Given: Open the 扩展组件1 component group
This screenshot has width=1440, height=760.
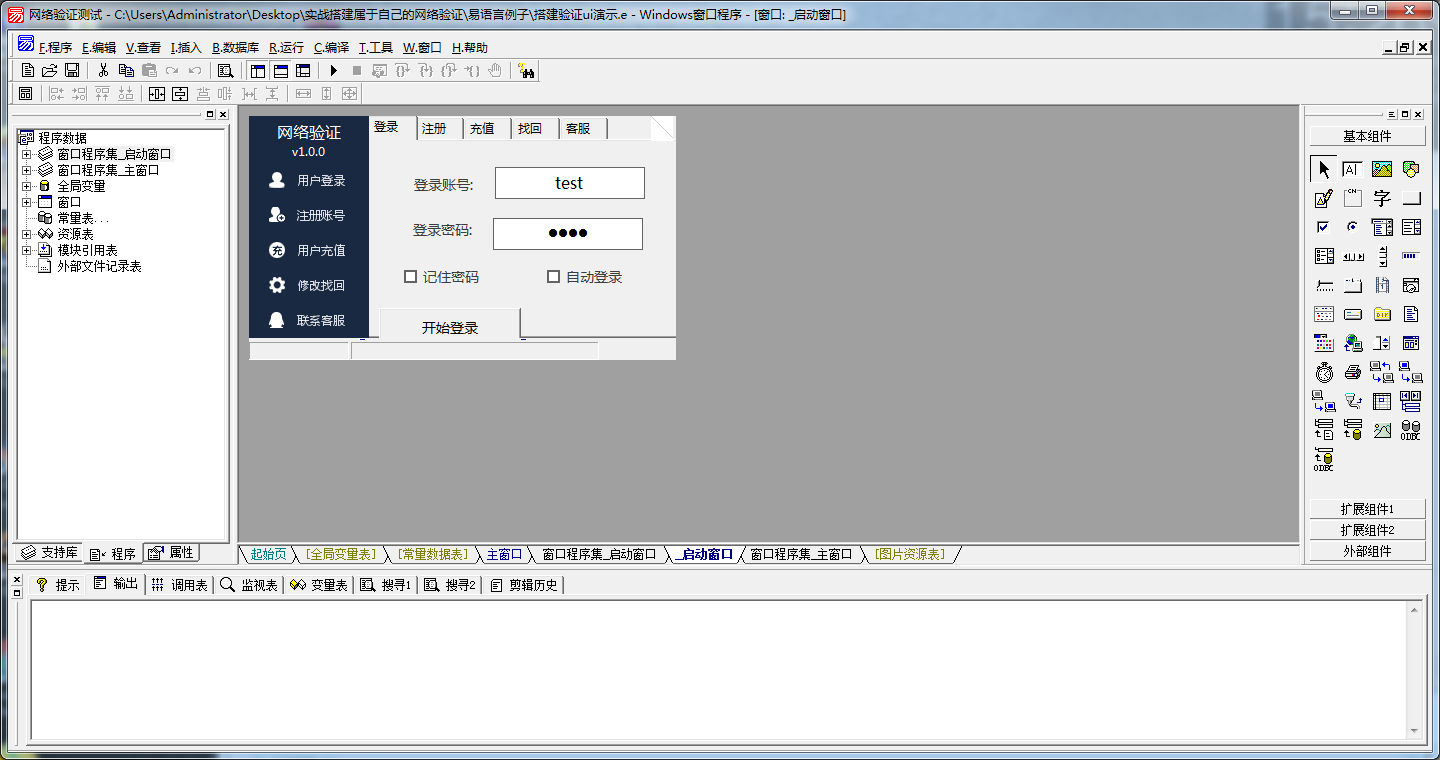Looking at the screenshot, I should 1367,509.
